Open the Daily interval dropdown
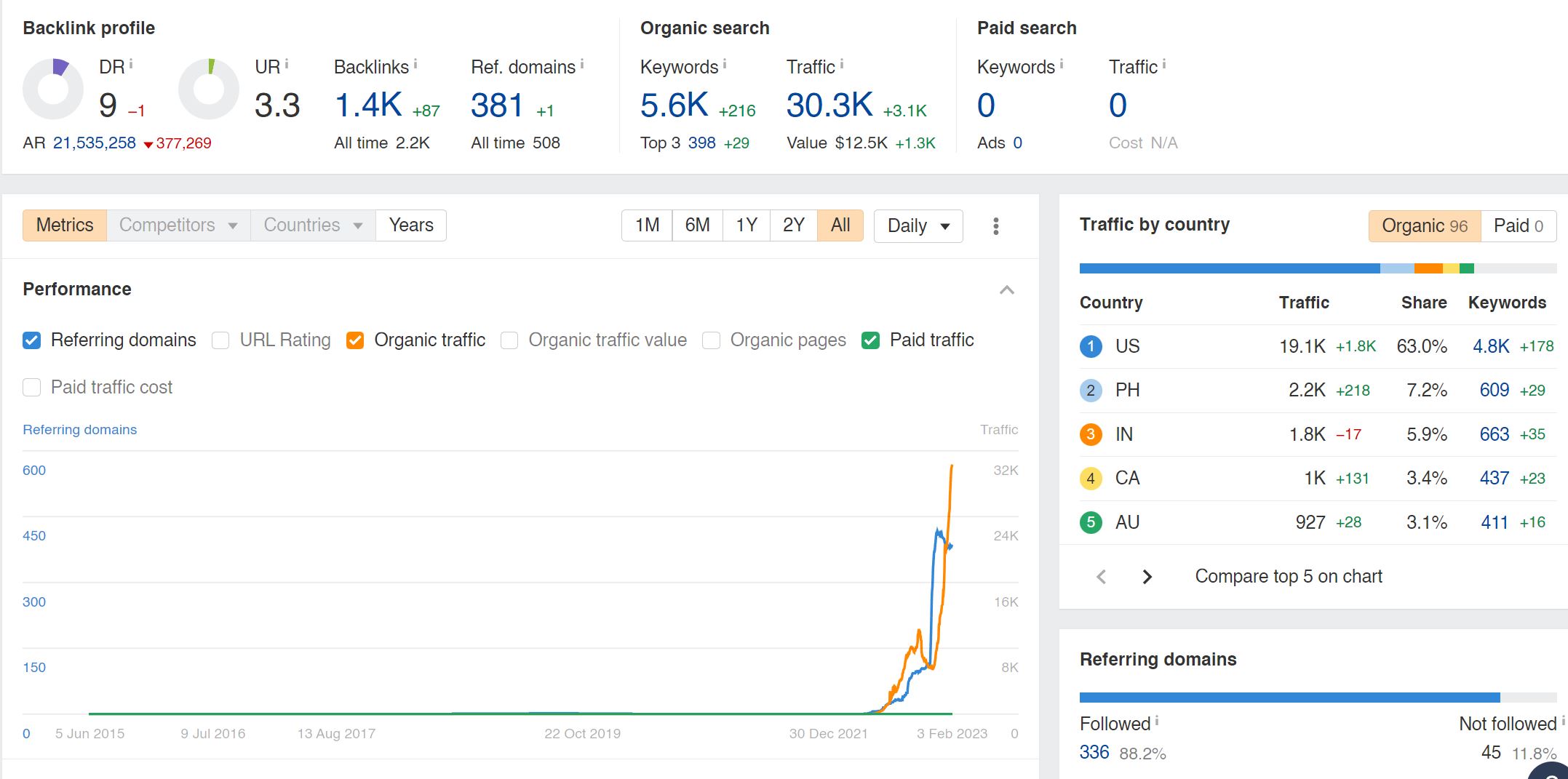This screenshot has width=1568, height=779. pos(918,225)
